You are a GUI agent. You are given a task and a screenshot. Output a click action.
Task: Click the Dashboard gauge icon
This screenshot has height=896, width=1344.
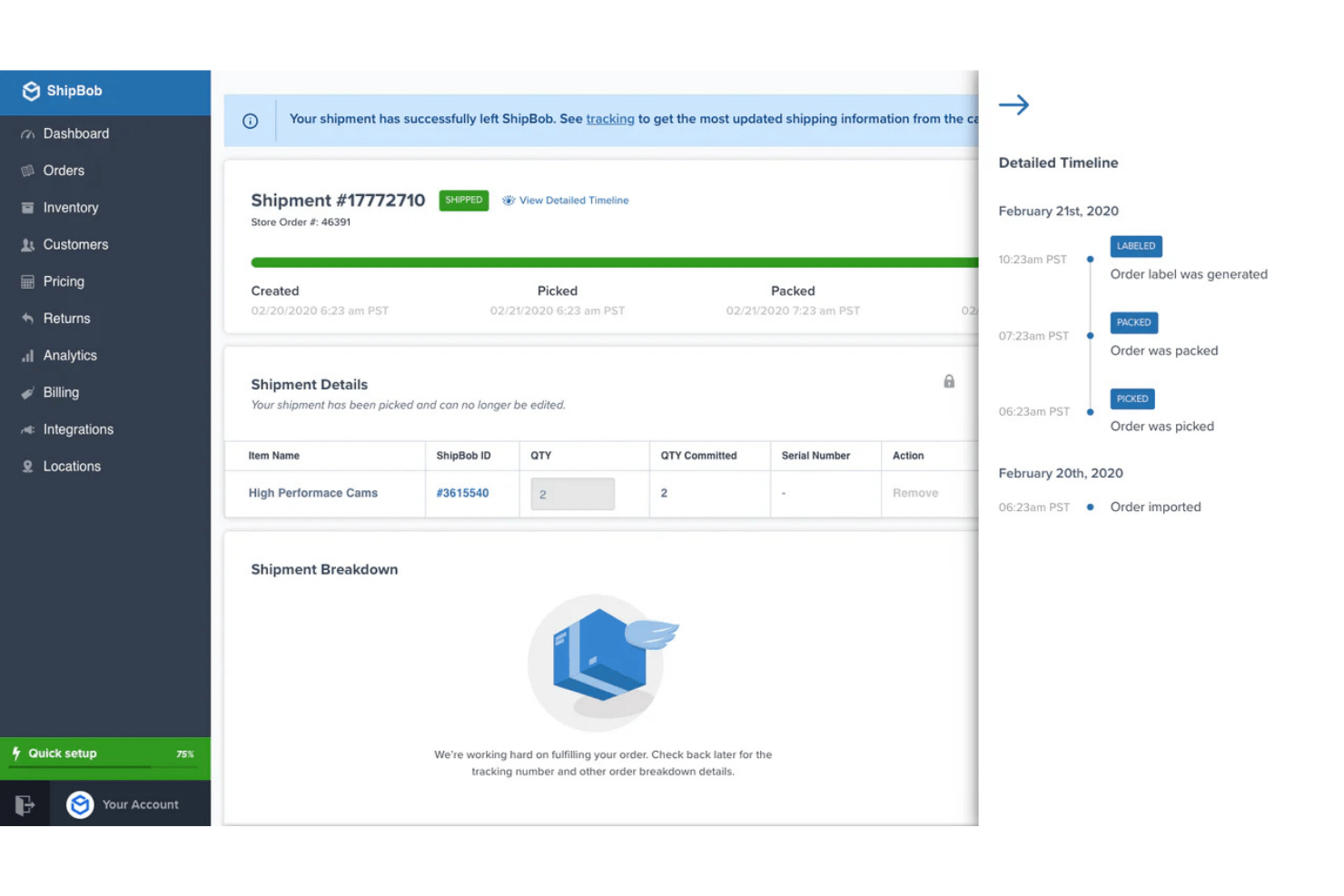point(28,134)
